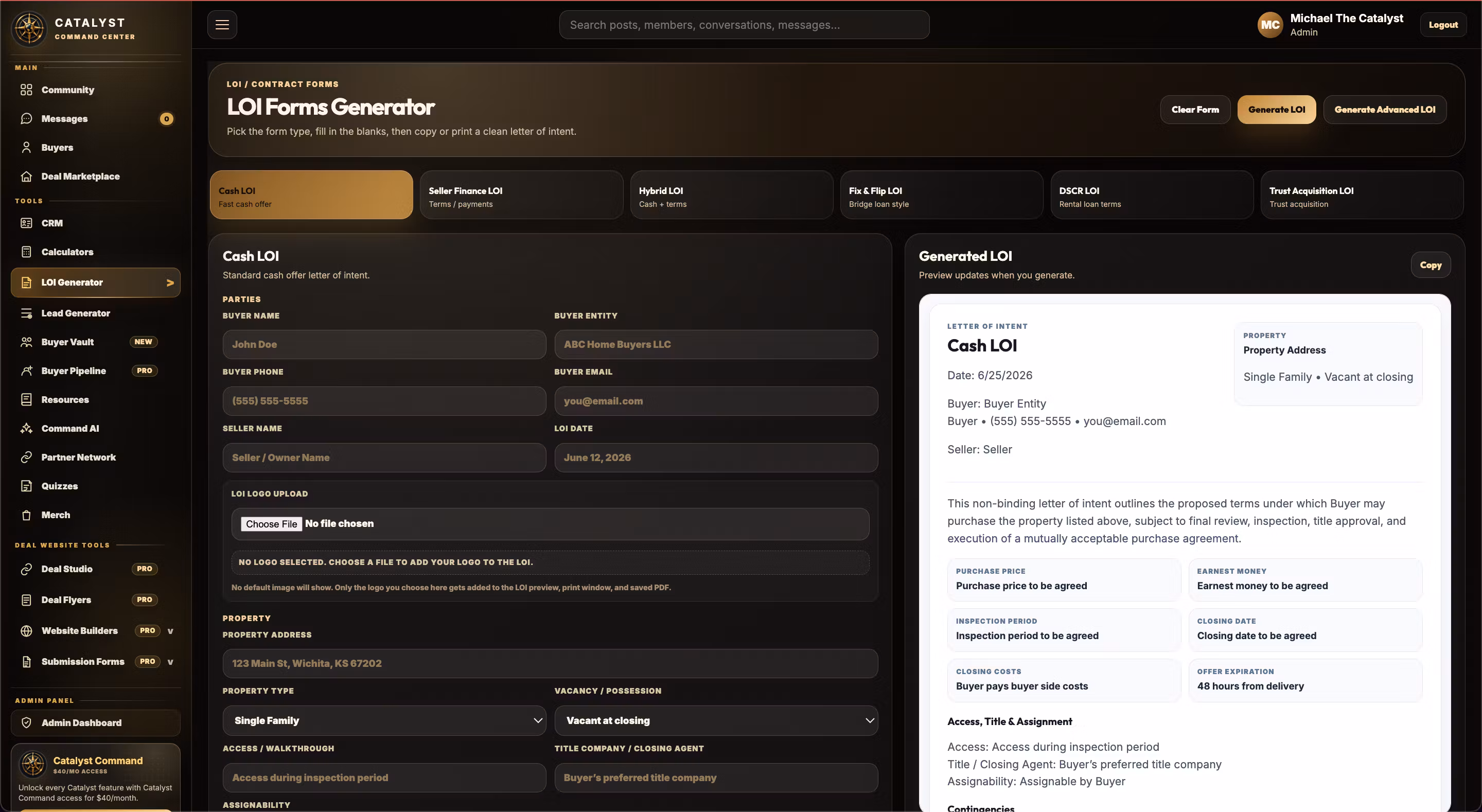
Task: Click the Buyer Name field
Action: point(384,344)
